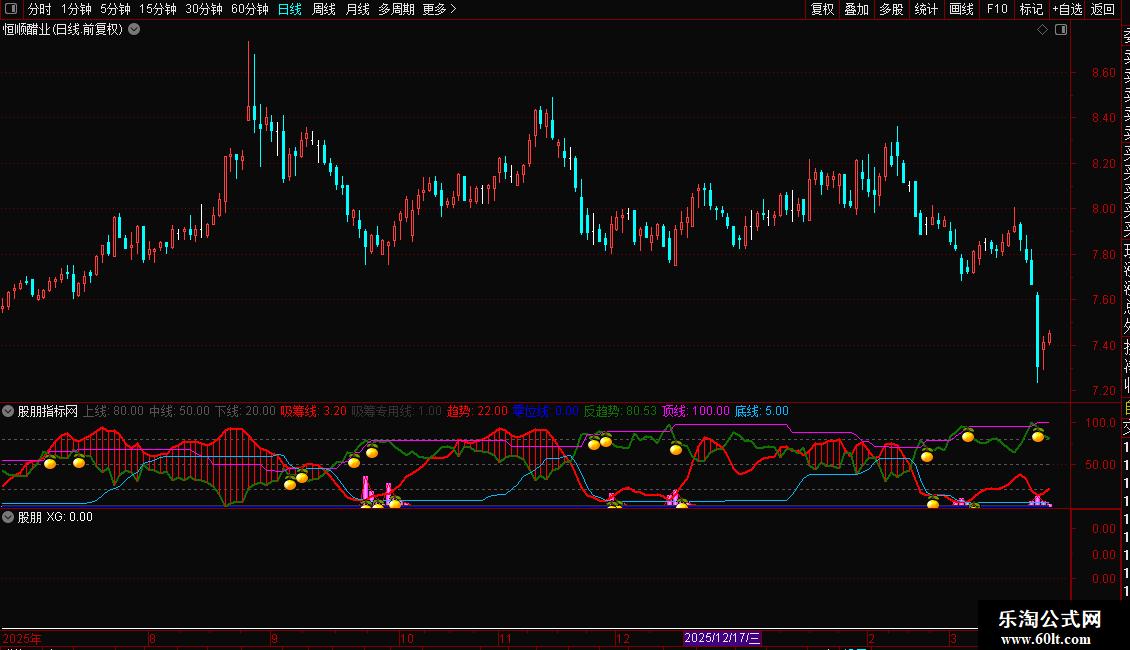Open the 多周期 multi-period view

(x=396, y=9)
